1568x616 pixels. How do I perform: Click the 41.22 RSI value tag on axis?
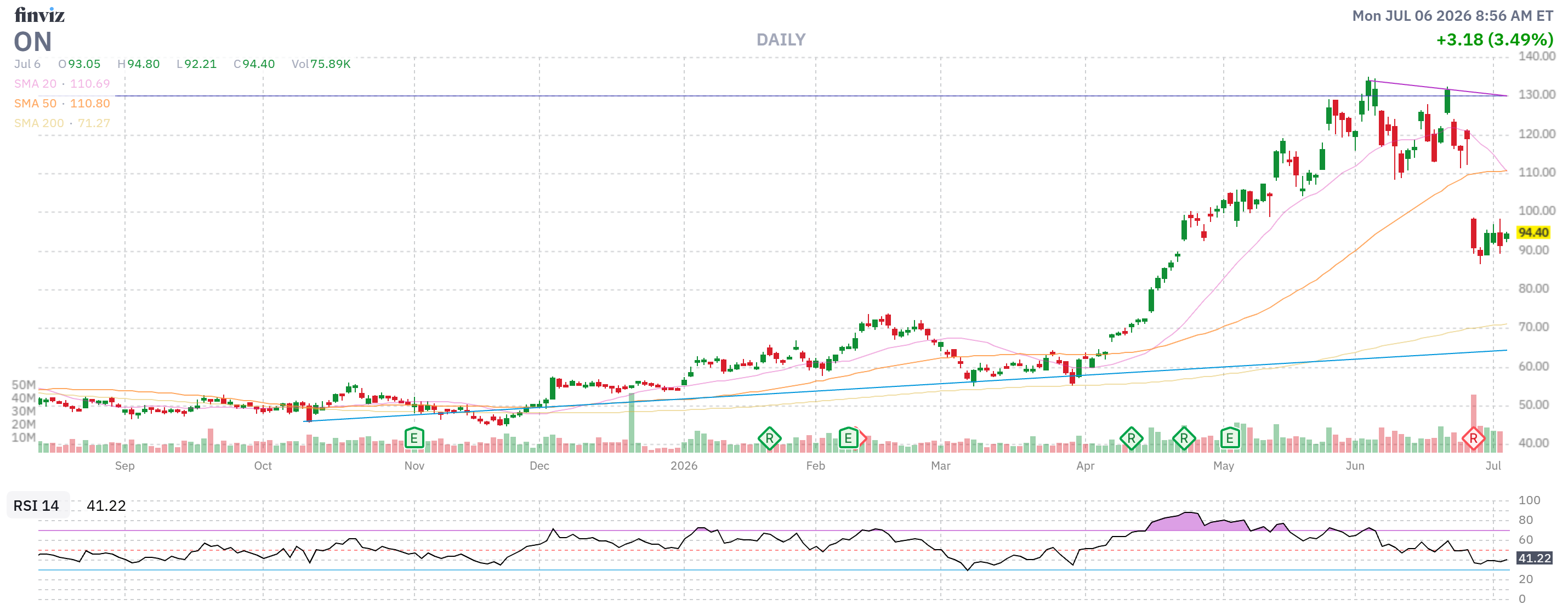click(x=1534, y=558)
